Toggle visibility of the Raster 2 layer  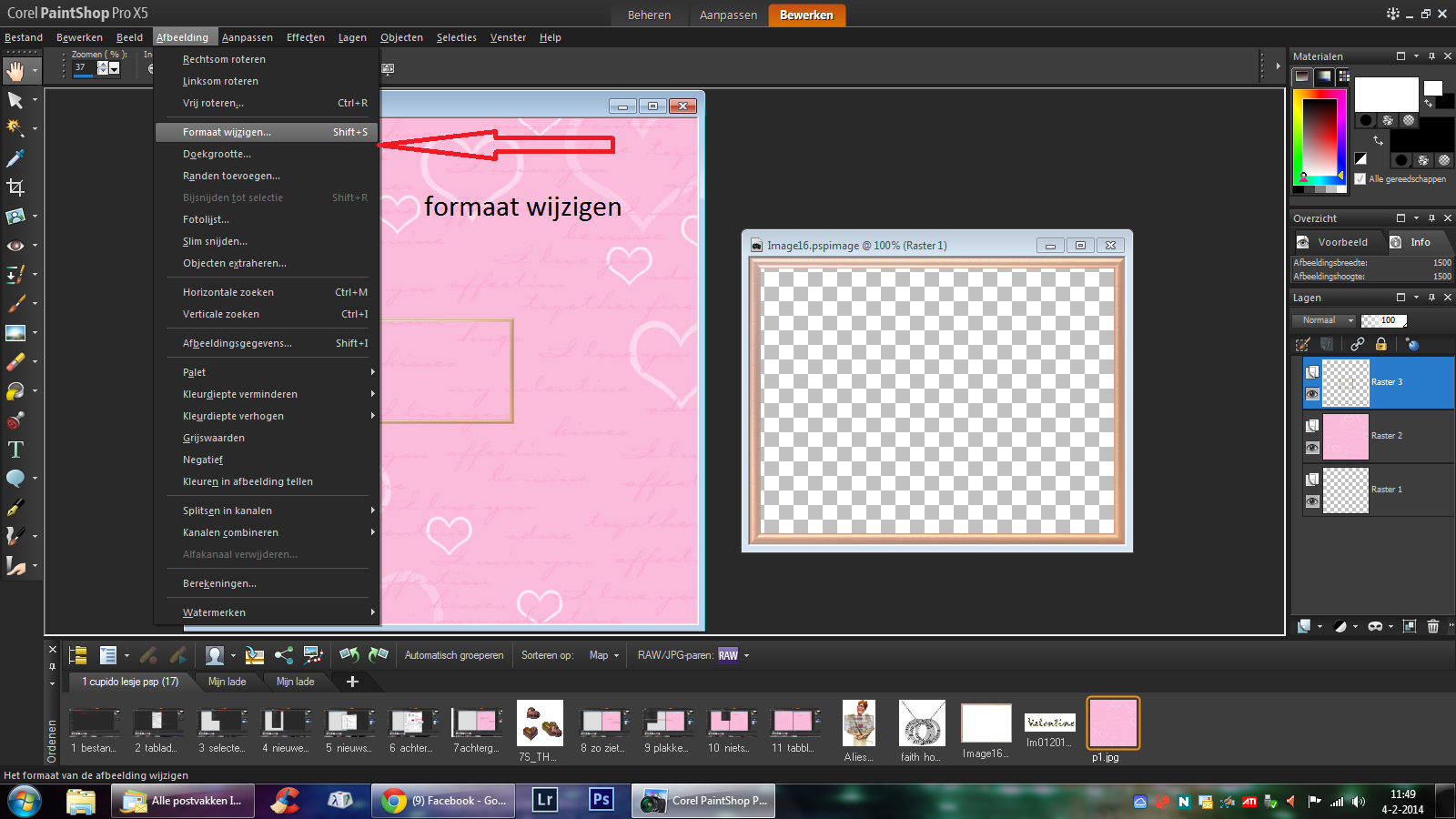tap(1311, 448)
